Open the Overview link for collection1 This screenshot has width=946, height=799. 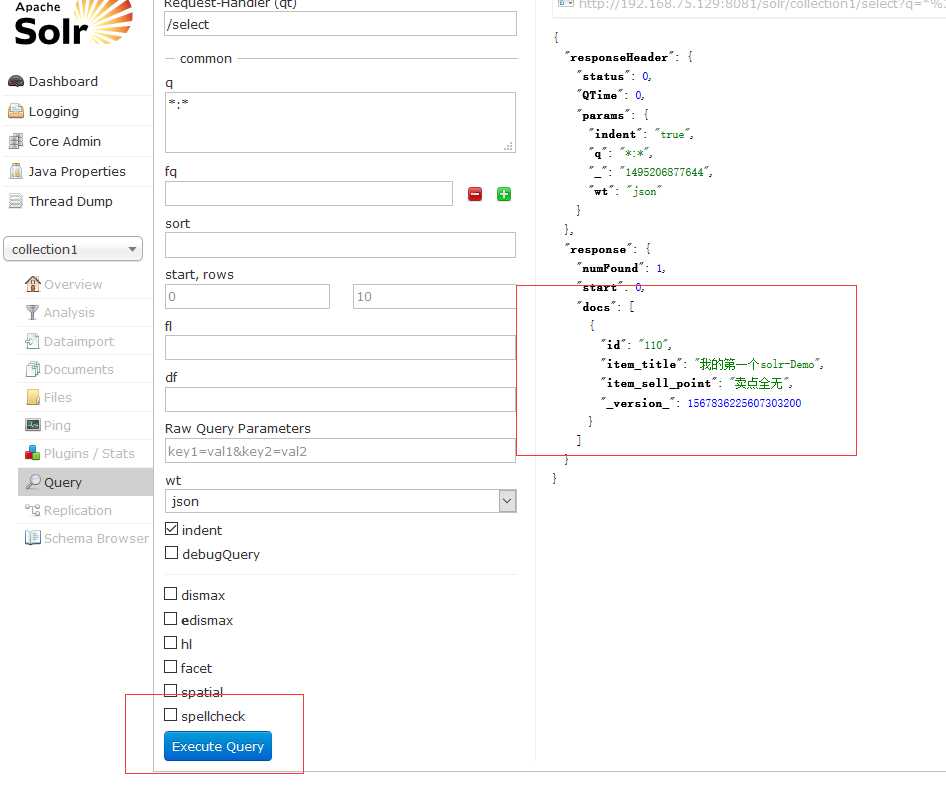(72, 284)
